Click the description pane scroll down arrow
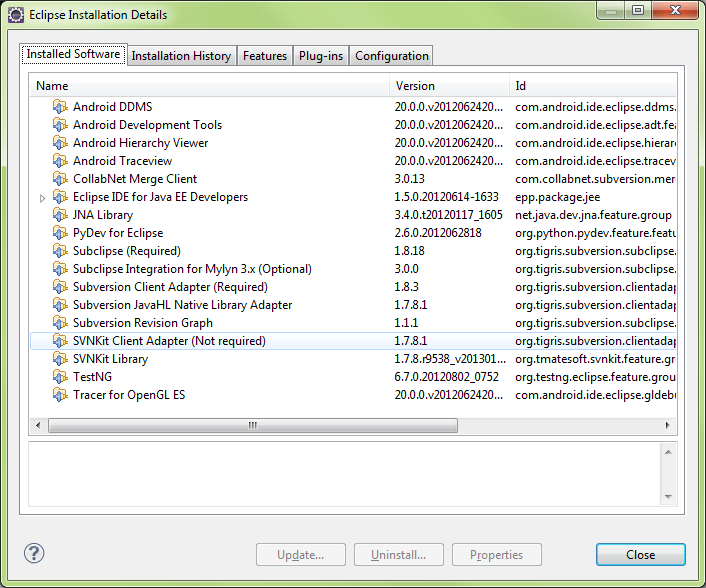Screen dimensions: 706x588 tap(668, 497)
